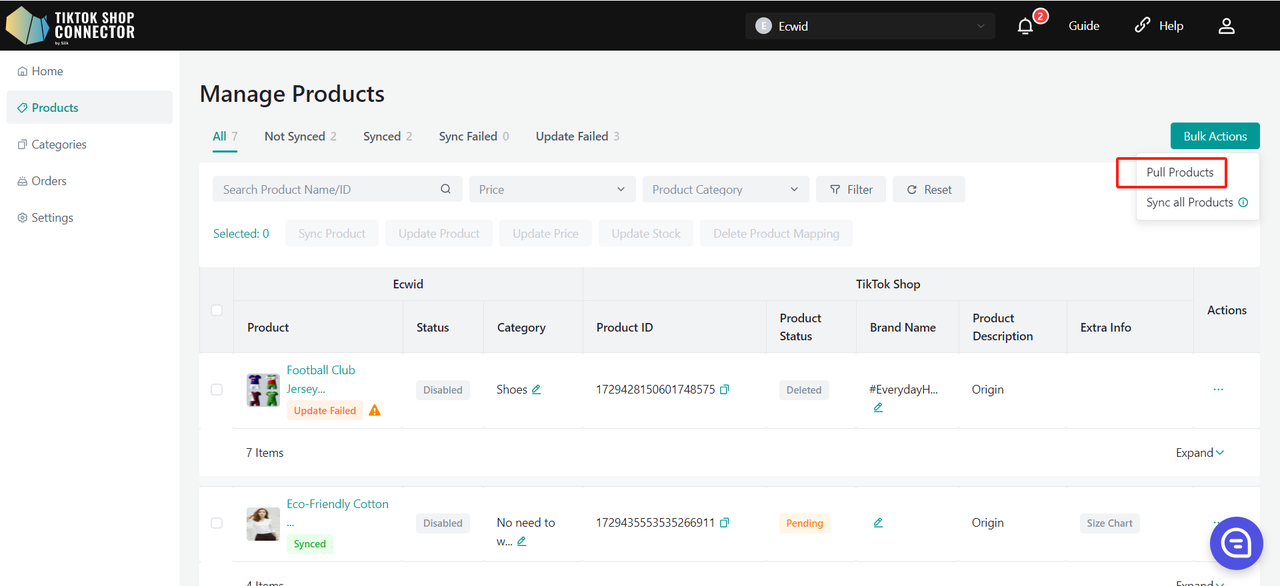
Task: Choose Pull Products from Bulk Actions menu
Action: click(1180, 172)
